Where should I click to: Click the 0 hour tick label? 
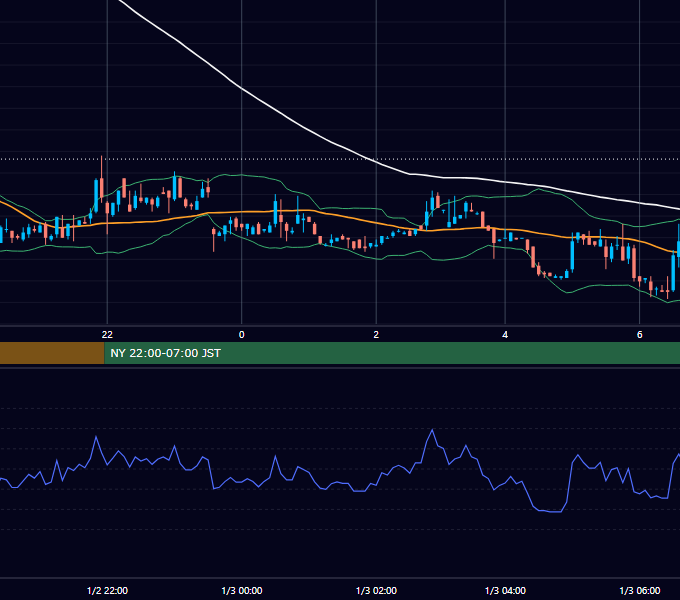[242, 334]
